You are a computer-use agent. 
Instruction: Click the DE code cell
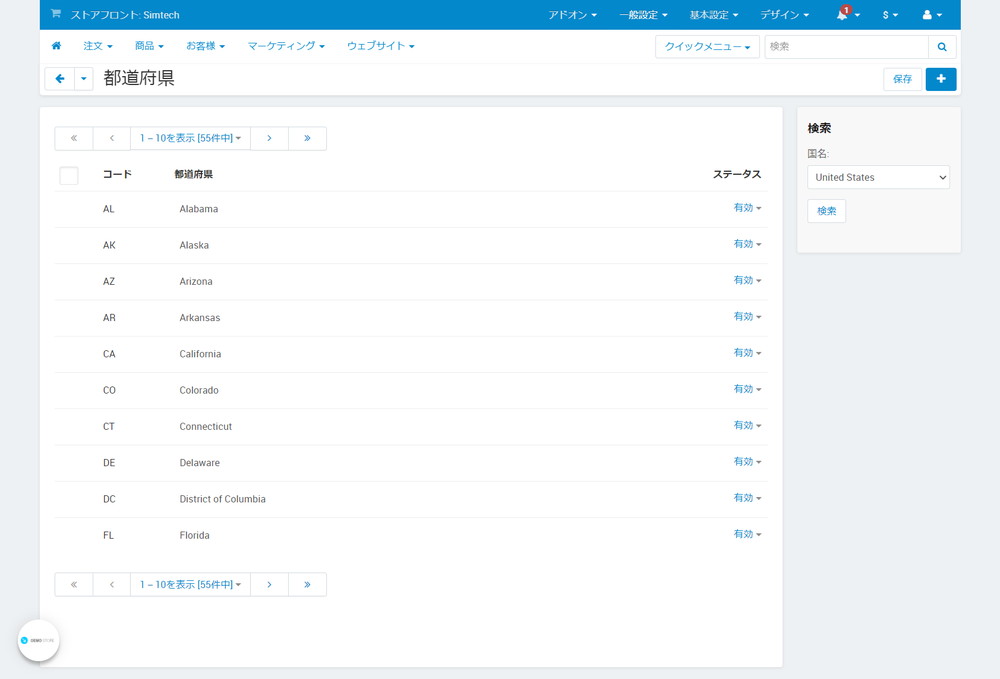(x=109, y=463)
